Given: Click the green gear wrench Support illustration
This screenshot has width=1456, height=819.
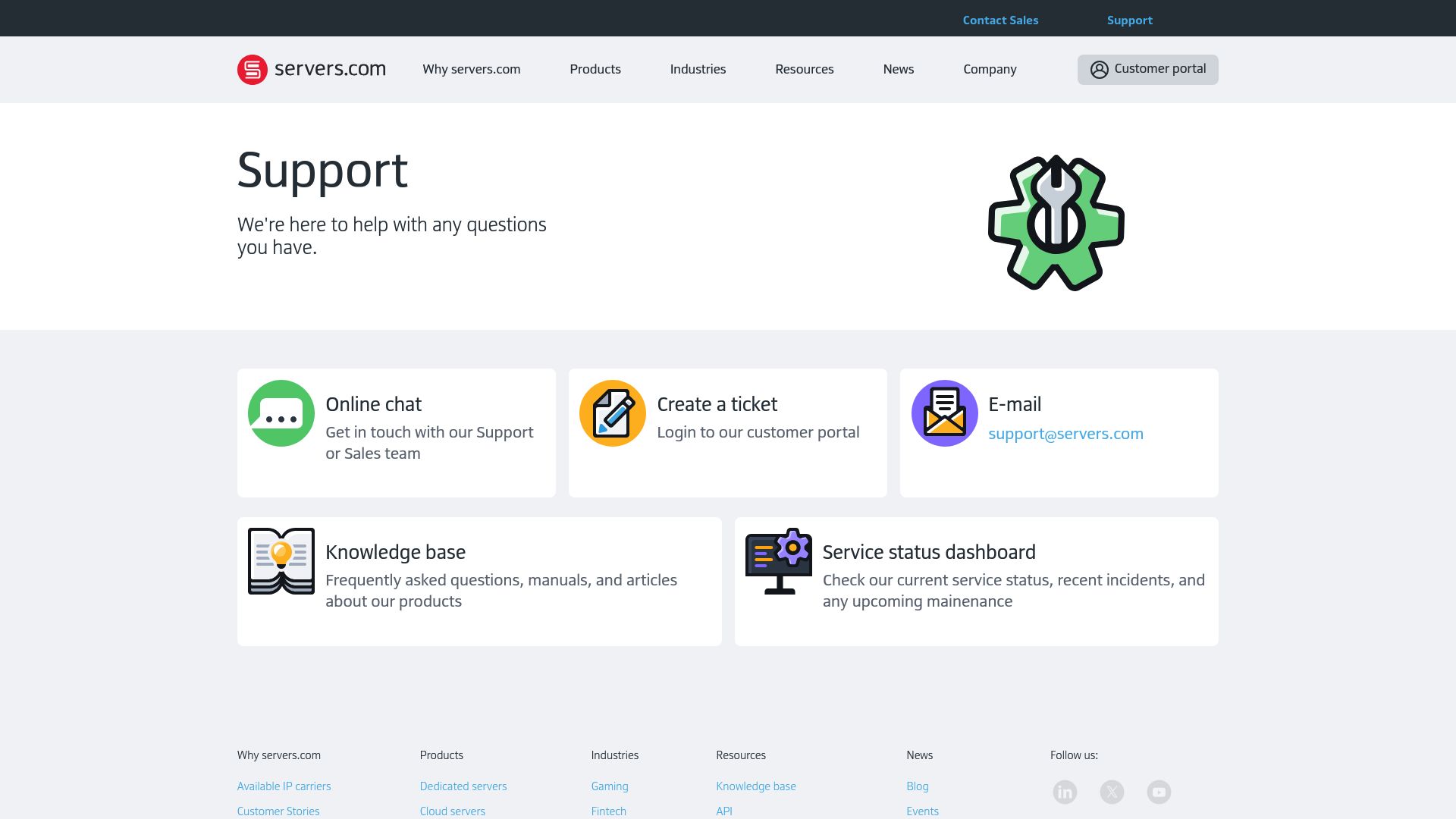Looking at the screenshot, I should click(1056, 223).
